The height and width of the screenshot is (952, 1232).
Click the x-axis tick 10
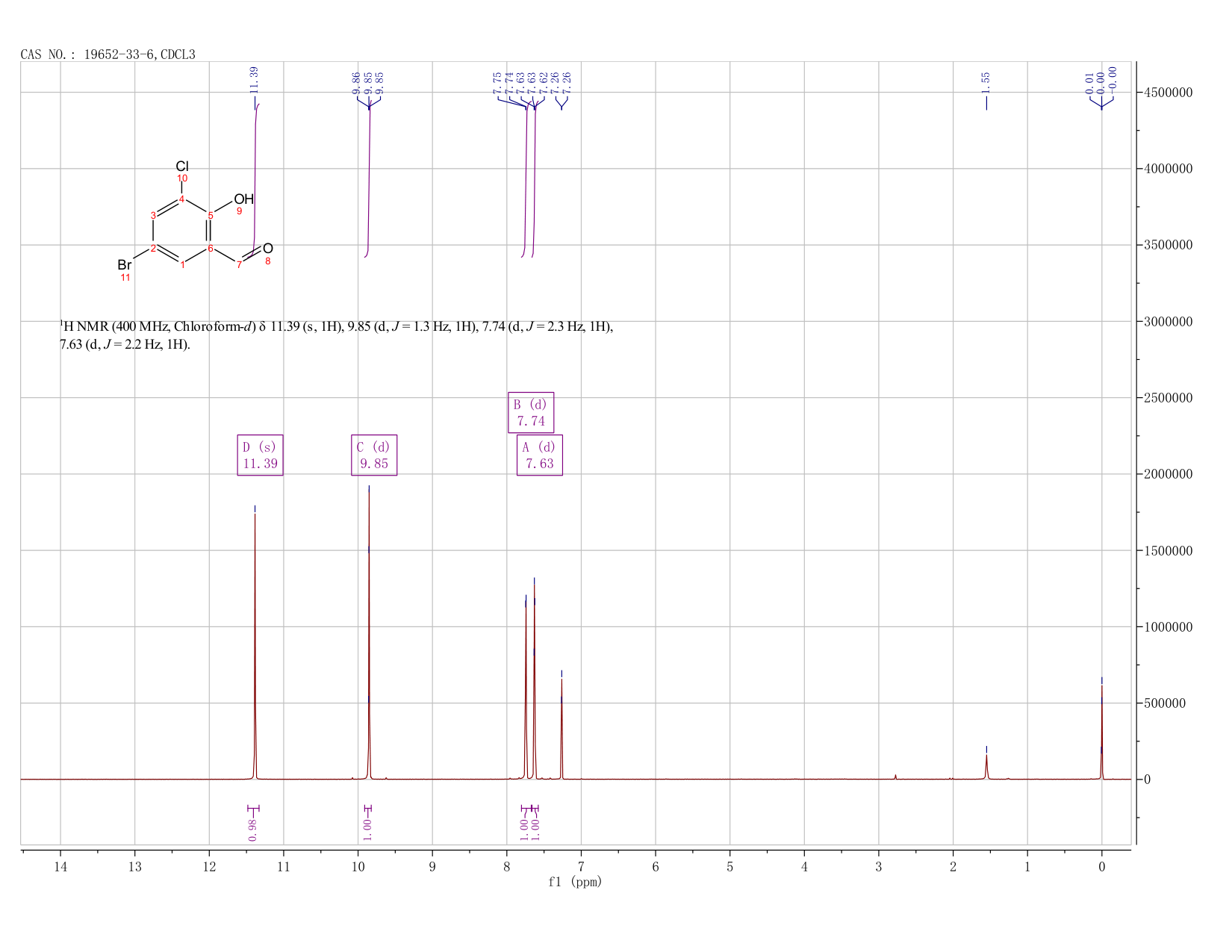pos(358,867)
